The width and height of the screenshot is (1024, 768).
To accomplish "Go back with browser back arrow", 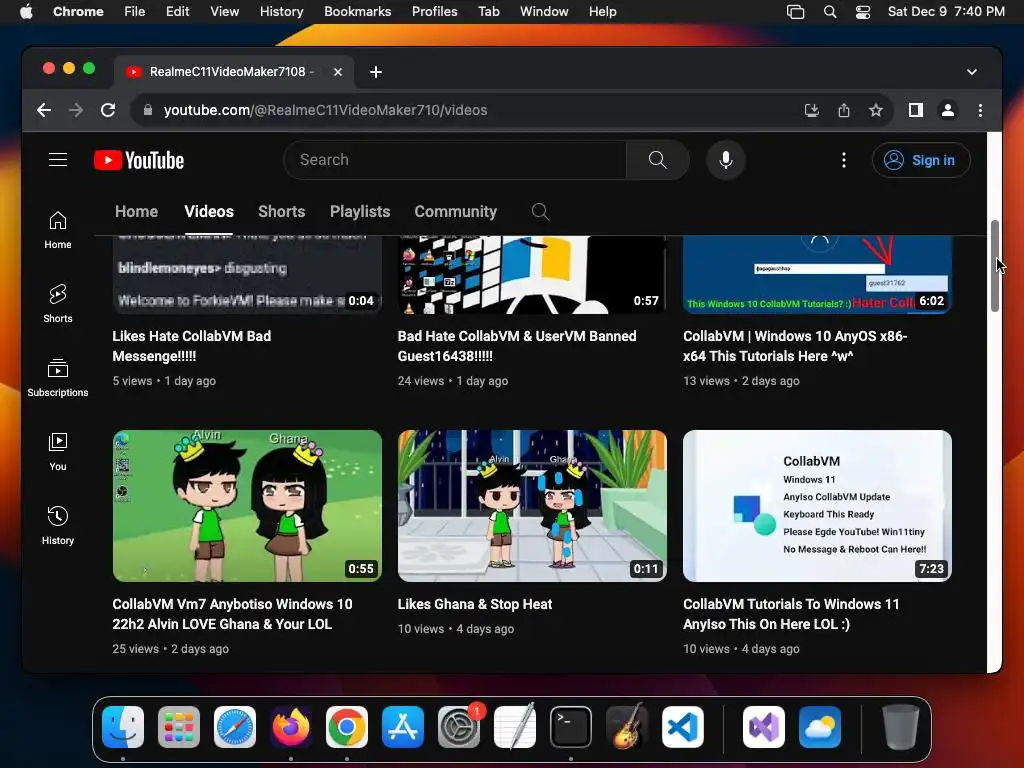I will [x=44, y=110].
